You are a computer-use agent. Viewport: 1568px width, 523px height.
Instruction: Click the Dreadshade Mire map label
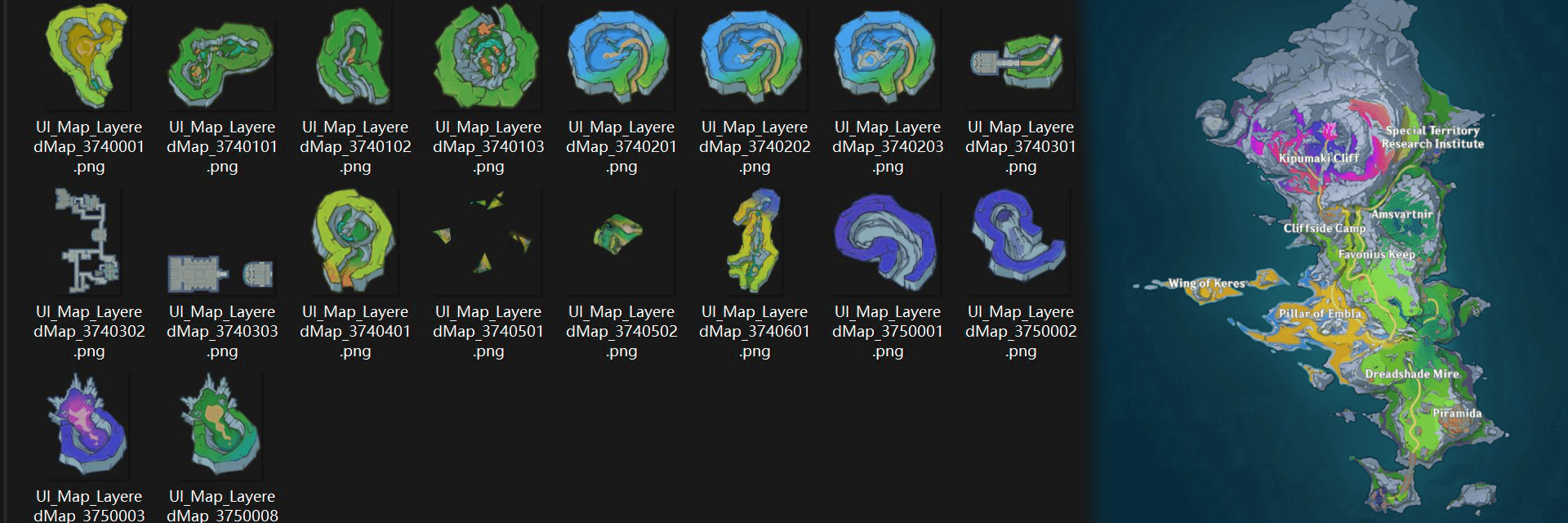tap(1411, 374)
